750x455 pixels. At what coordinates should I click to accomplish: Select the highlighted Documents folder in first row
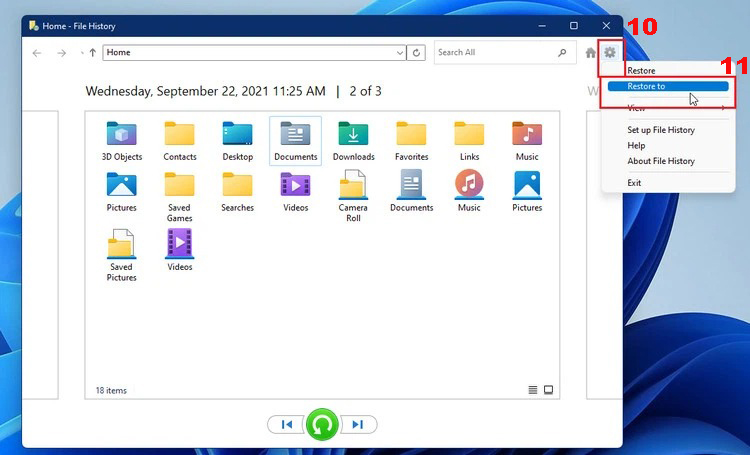[x=296, y=141]
